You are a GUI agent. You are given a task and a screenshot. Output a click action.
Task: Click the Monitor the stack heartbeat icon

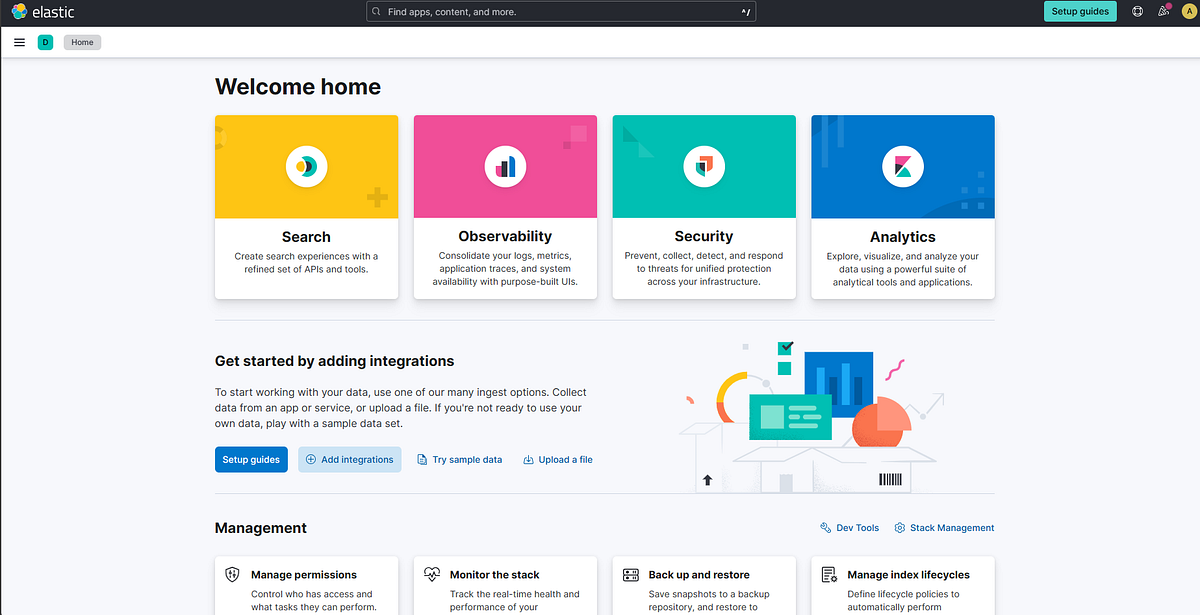point(431,574)
